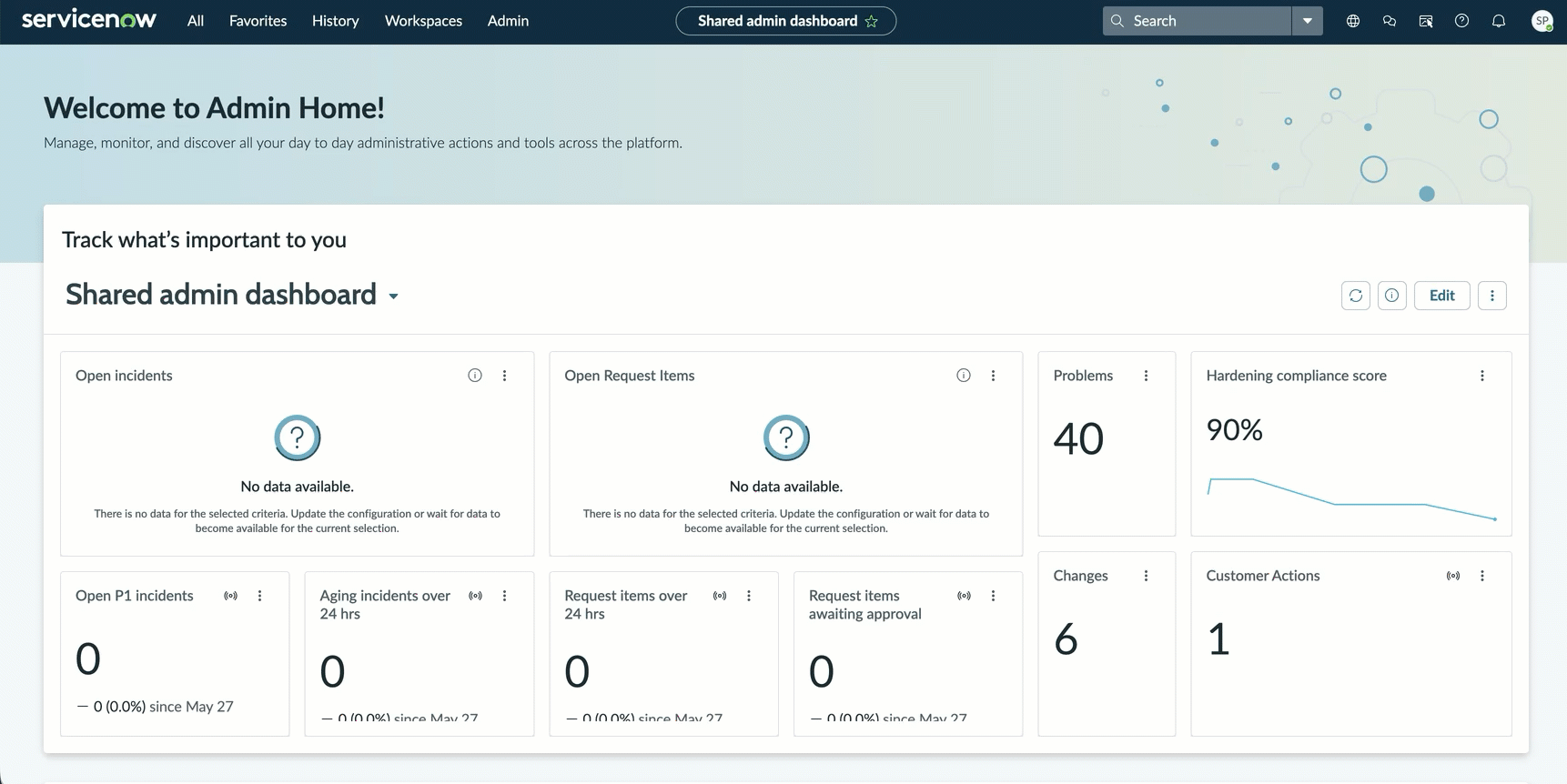1567x784 pixels.
Task: Click the Hardening compliance trend line chart
Action: [x=1351, y=498]
